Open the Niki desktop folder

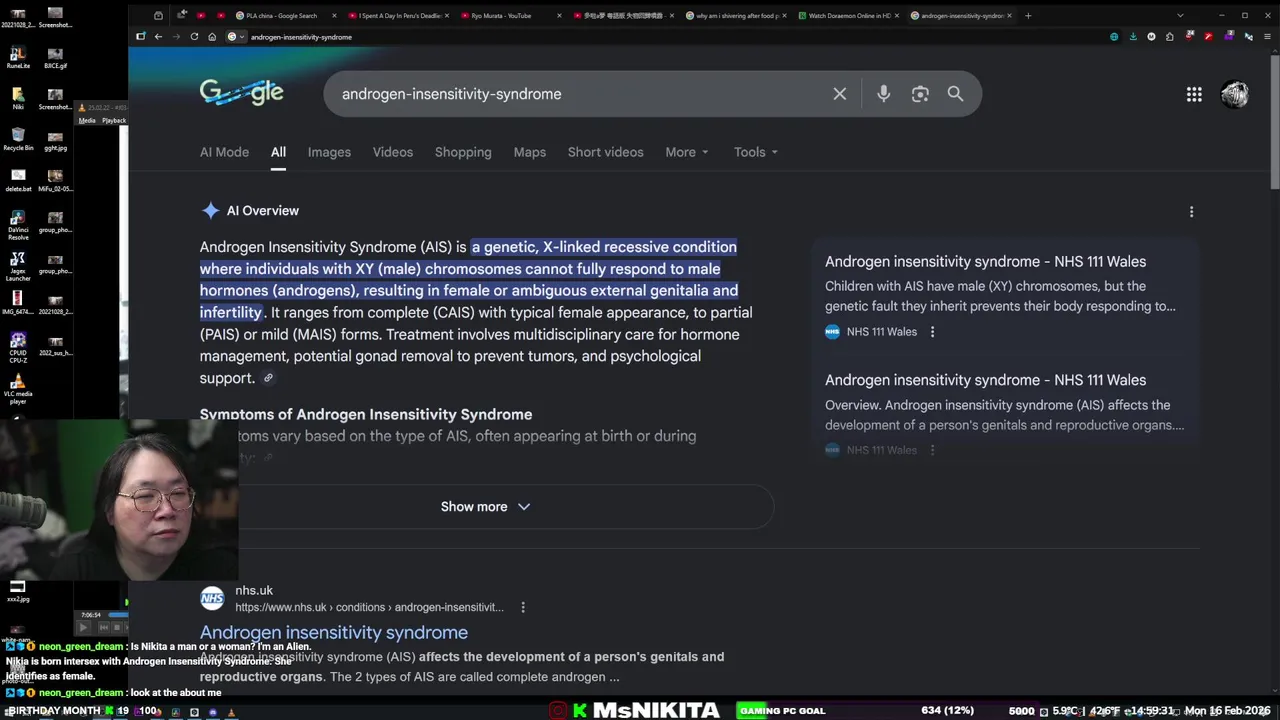pos(18,98)
